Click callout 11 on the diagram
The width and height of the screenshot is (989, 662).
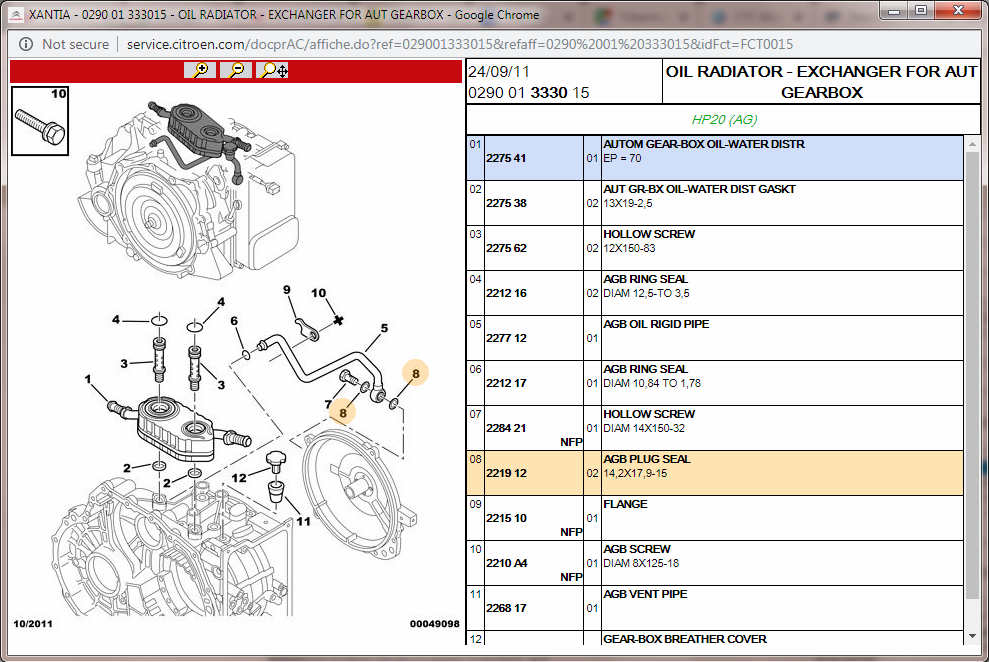(303, 521)
